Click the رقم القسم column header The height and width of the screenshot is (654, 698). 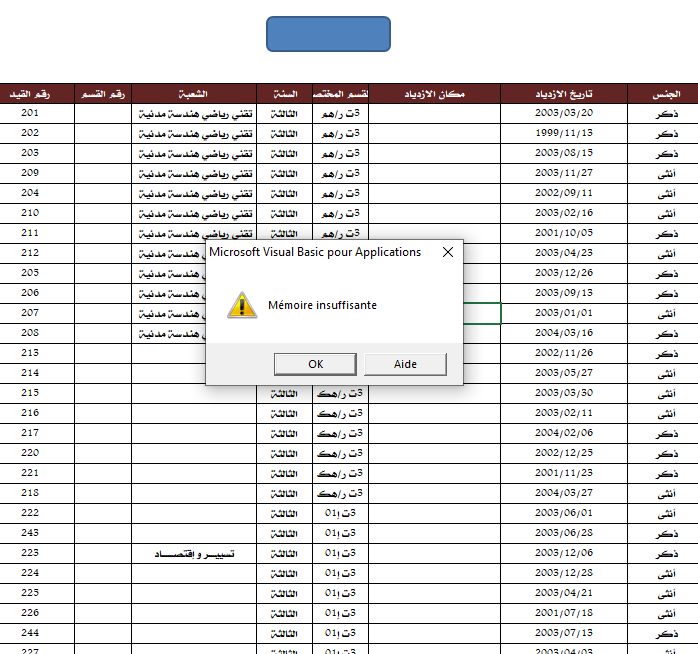(103, 94)
